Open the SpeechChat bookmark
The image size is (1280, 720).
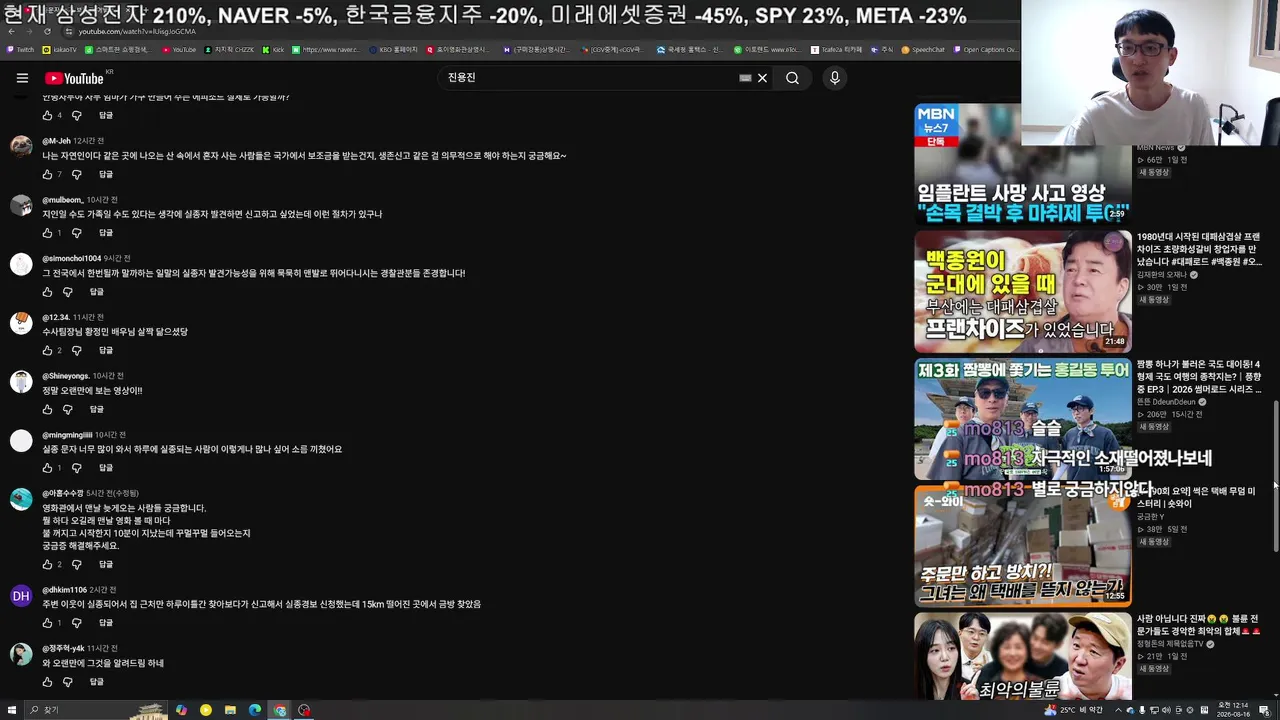tap(923, 49)
